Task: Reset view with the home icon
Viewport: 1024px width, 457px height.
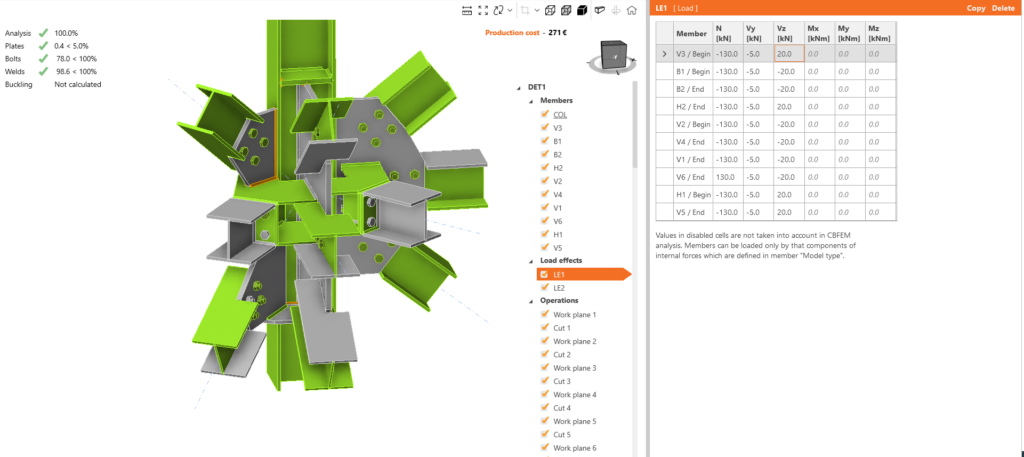Action: [x=632, y=10]
